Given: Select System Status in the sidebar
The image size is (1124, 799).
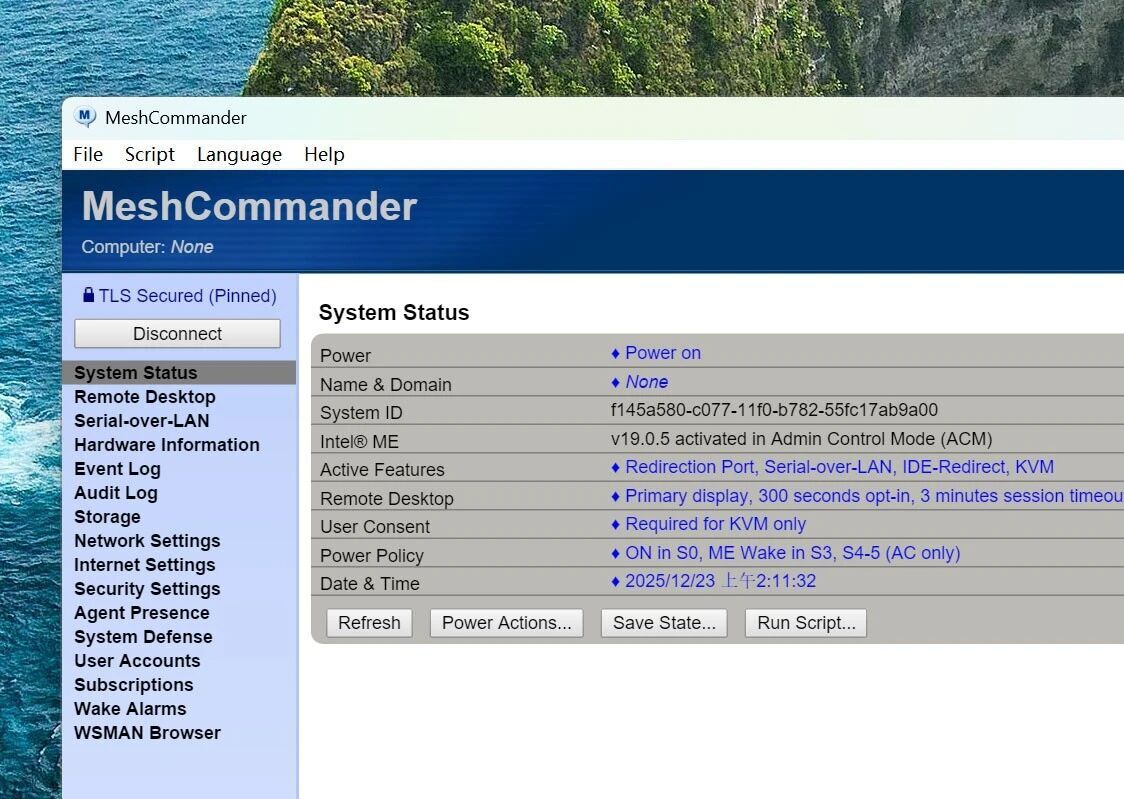Looking at the screenshot, I should 178,373.
